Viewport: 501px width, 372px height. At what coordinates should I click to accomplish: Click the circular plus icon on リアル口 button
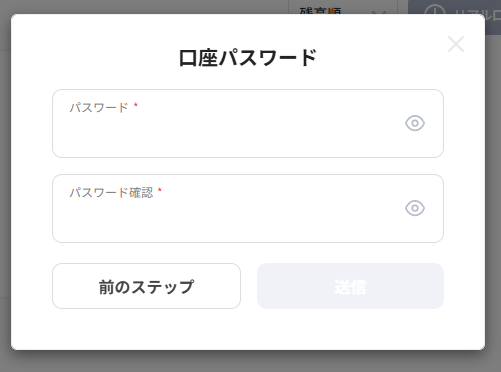pos(435,10)
